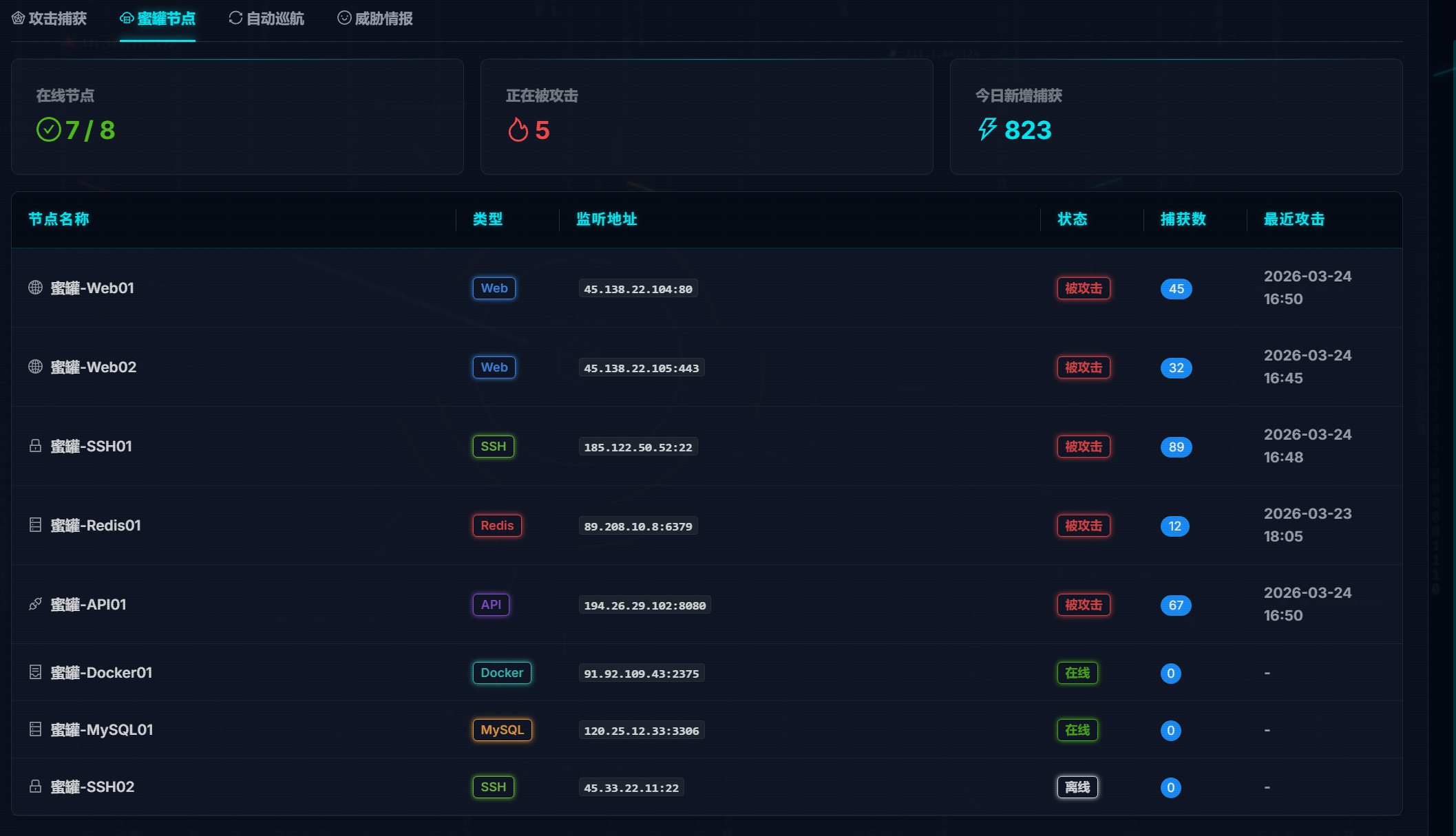Click the 最近攻击 column header

1294,219
